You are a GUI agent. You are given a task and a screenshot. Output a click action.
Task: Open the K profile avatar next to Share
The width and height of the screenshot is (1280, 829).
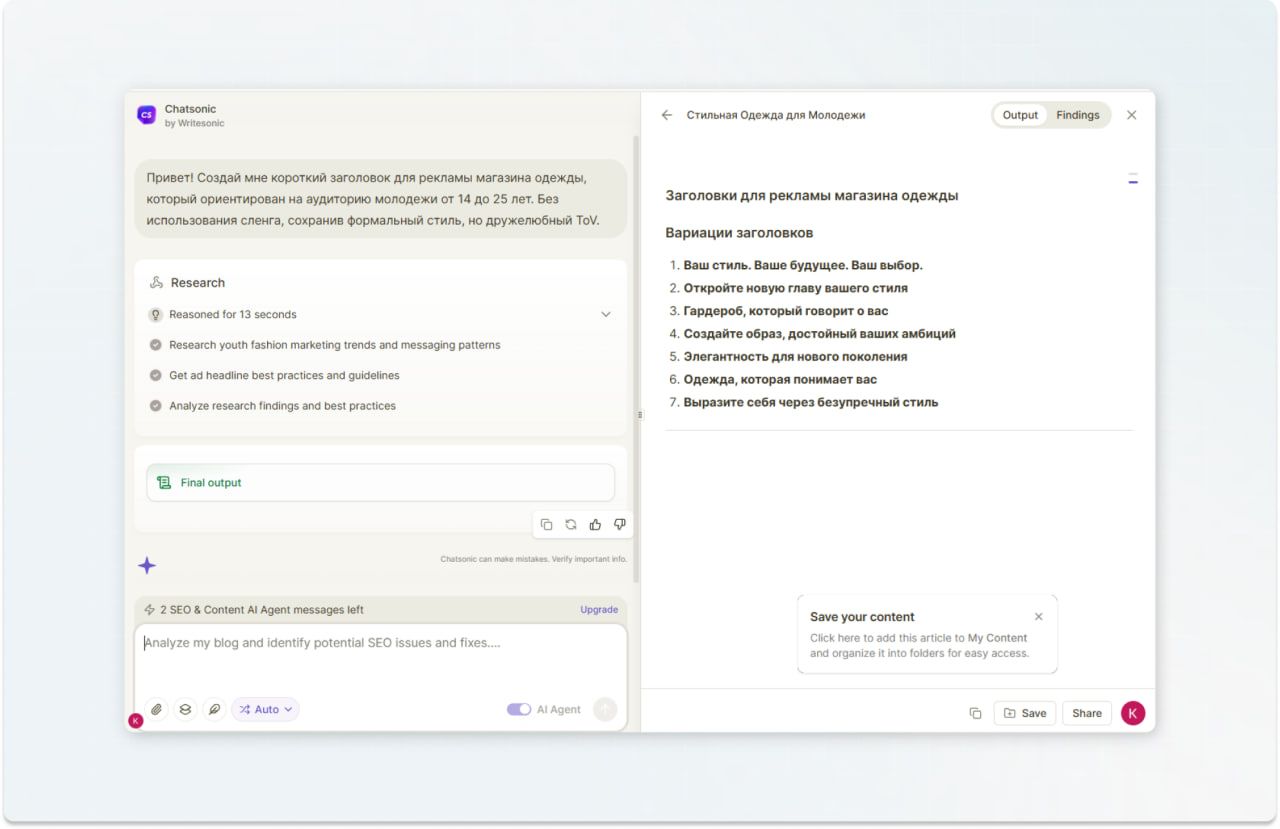point(1133,713)
